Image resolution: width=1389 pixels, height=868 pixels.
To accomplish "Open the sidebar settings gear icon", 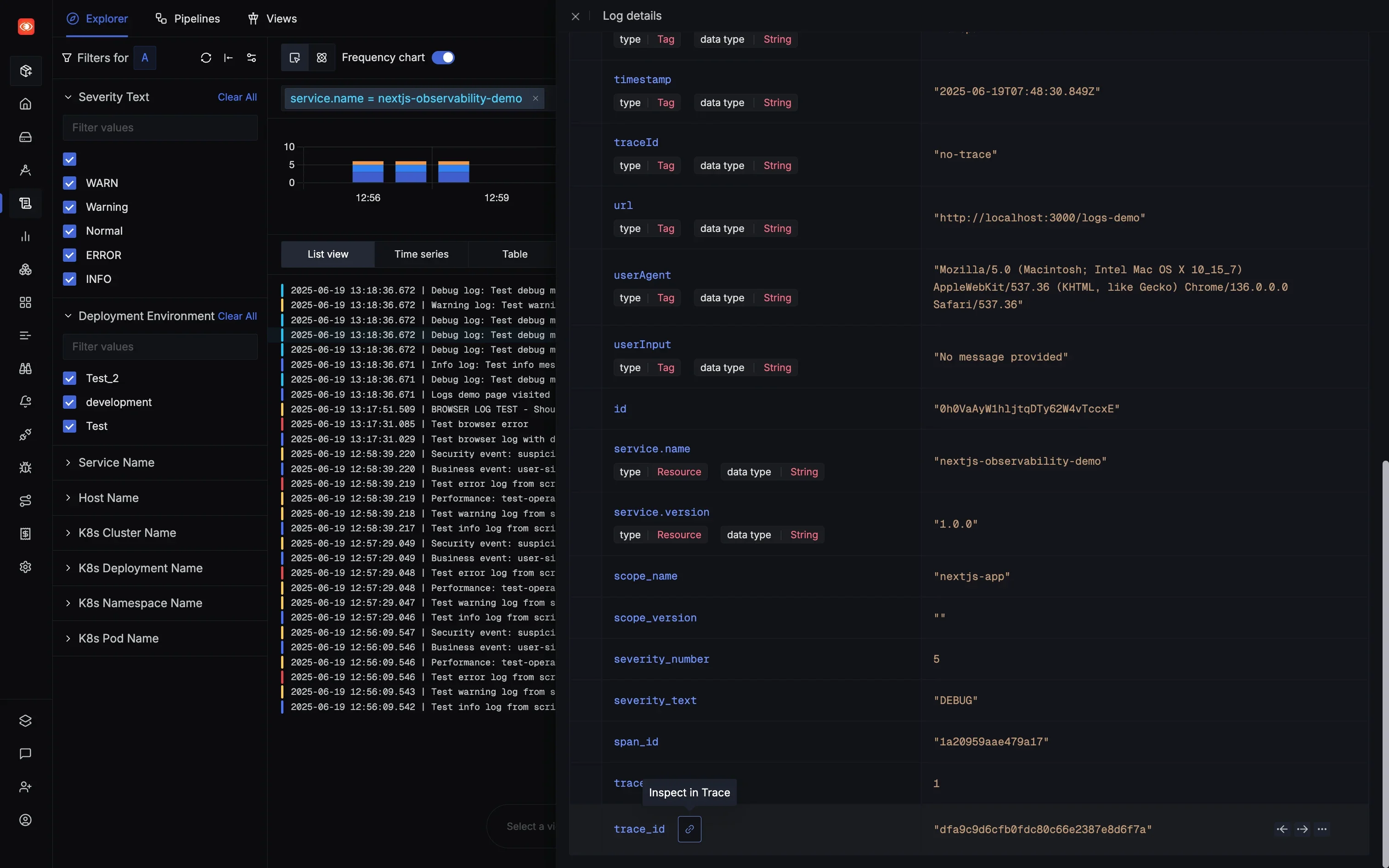I will point(25,567).
